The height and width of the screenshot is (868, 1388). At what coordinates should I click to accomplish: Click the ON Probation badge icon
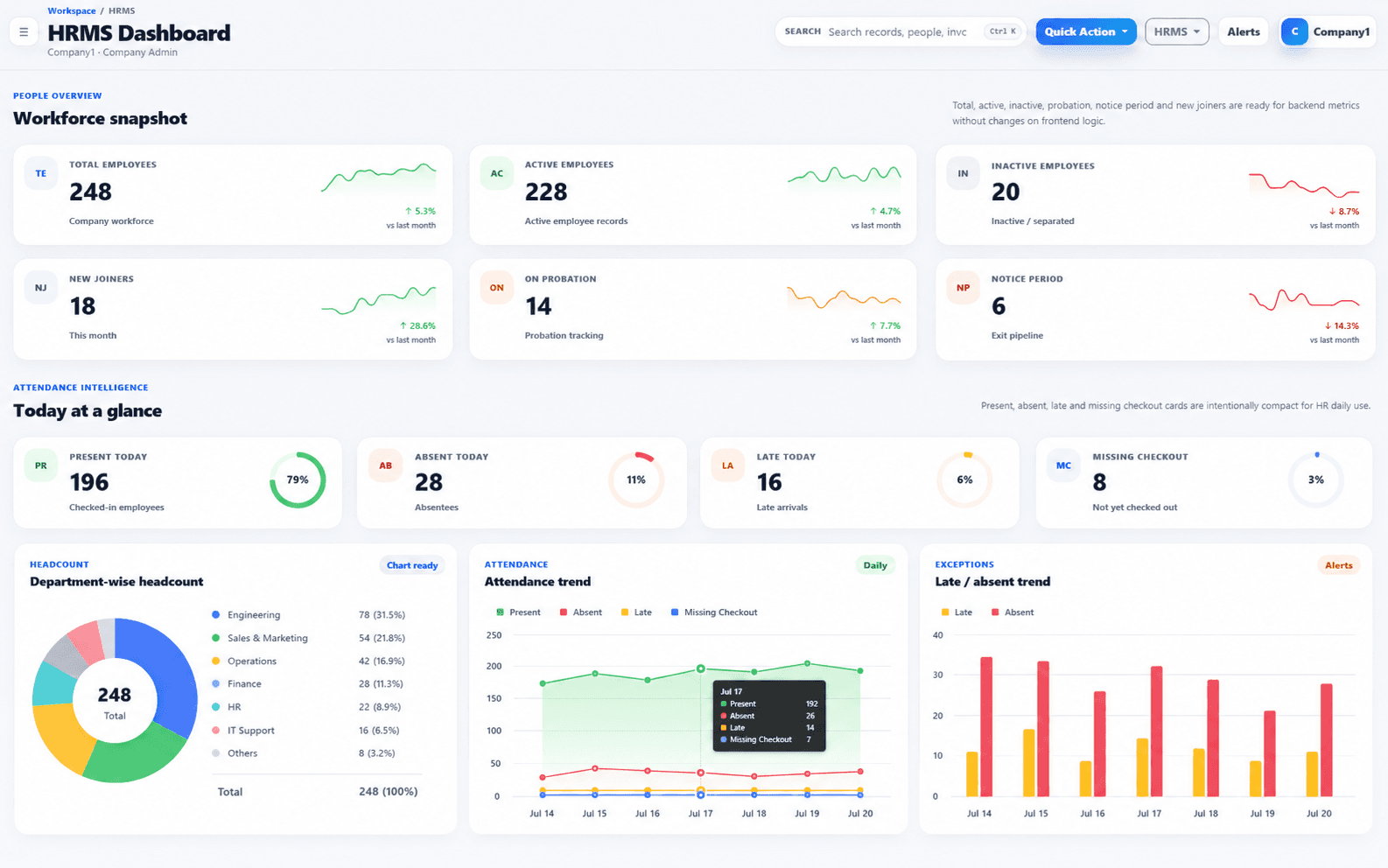497,288
